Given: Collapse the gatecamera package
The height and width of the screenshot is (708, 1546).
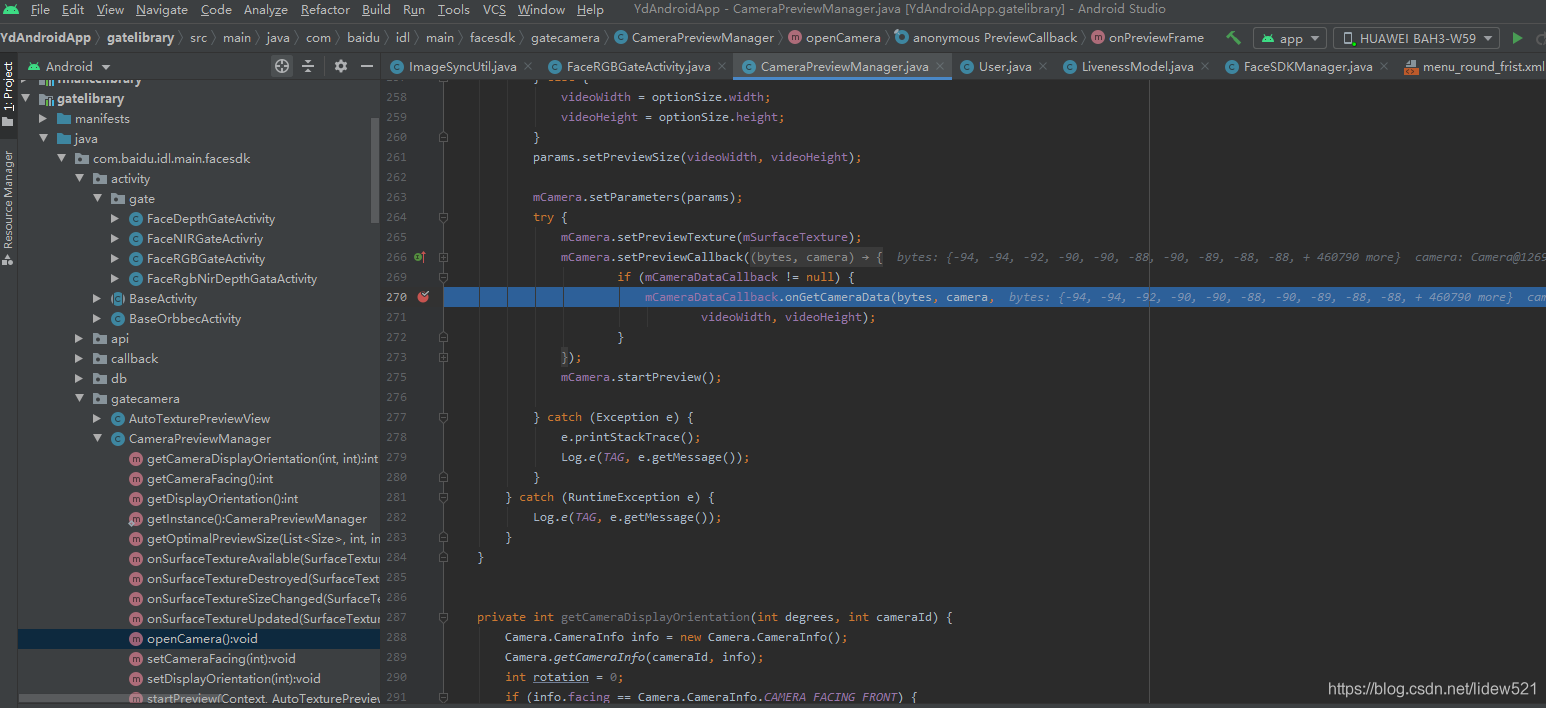Looking at the screenshot, I should 79,399.
